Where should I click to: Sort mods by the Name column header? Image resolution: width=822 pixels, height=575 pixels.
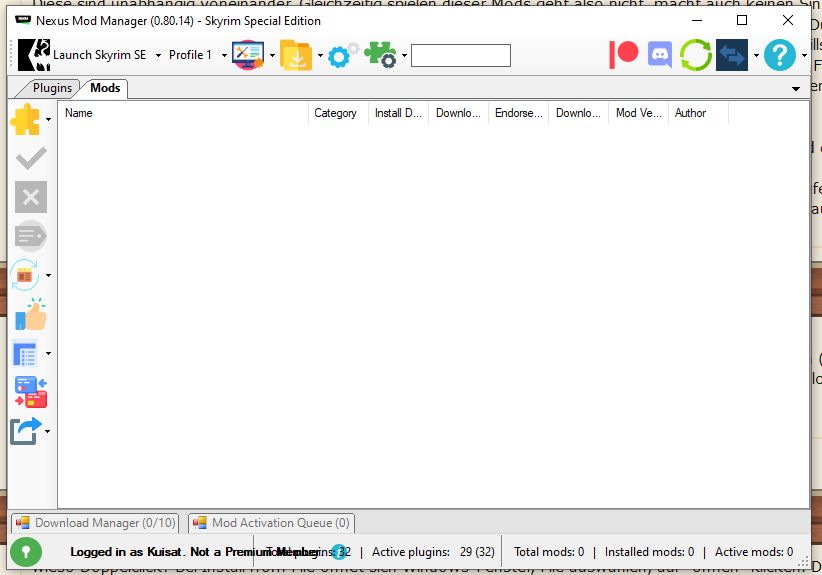point(180,113)
